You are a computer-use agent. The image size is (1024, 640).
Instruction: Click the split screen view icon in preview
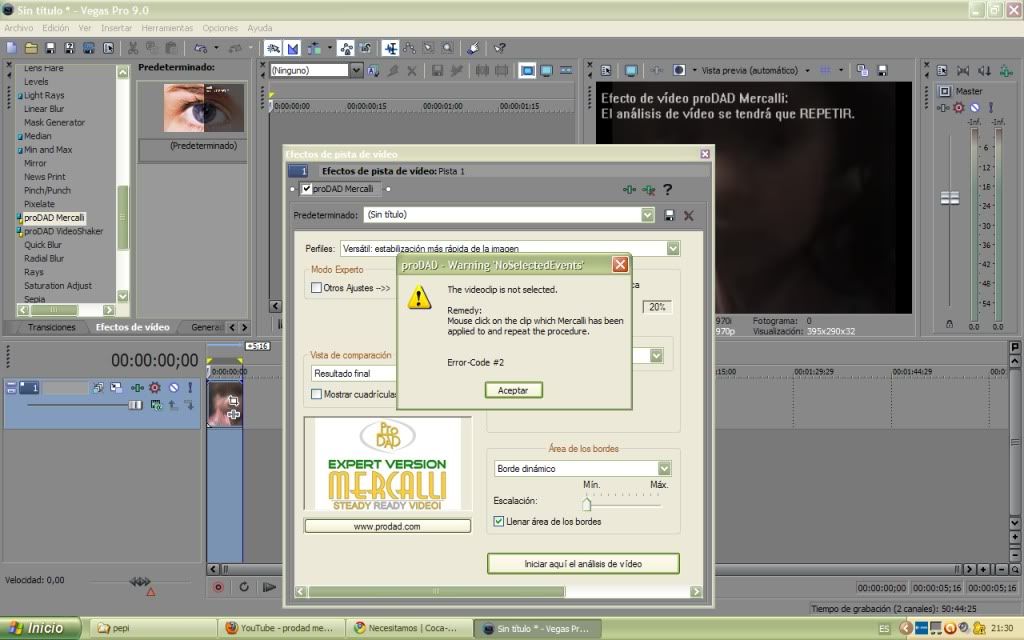pyautogui.click(x=679, y=71)
